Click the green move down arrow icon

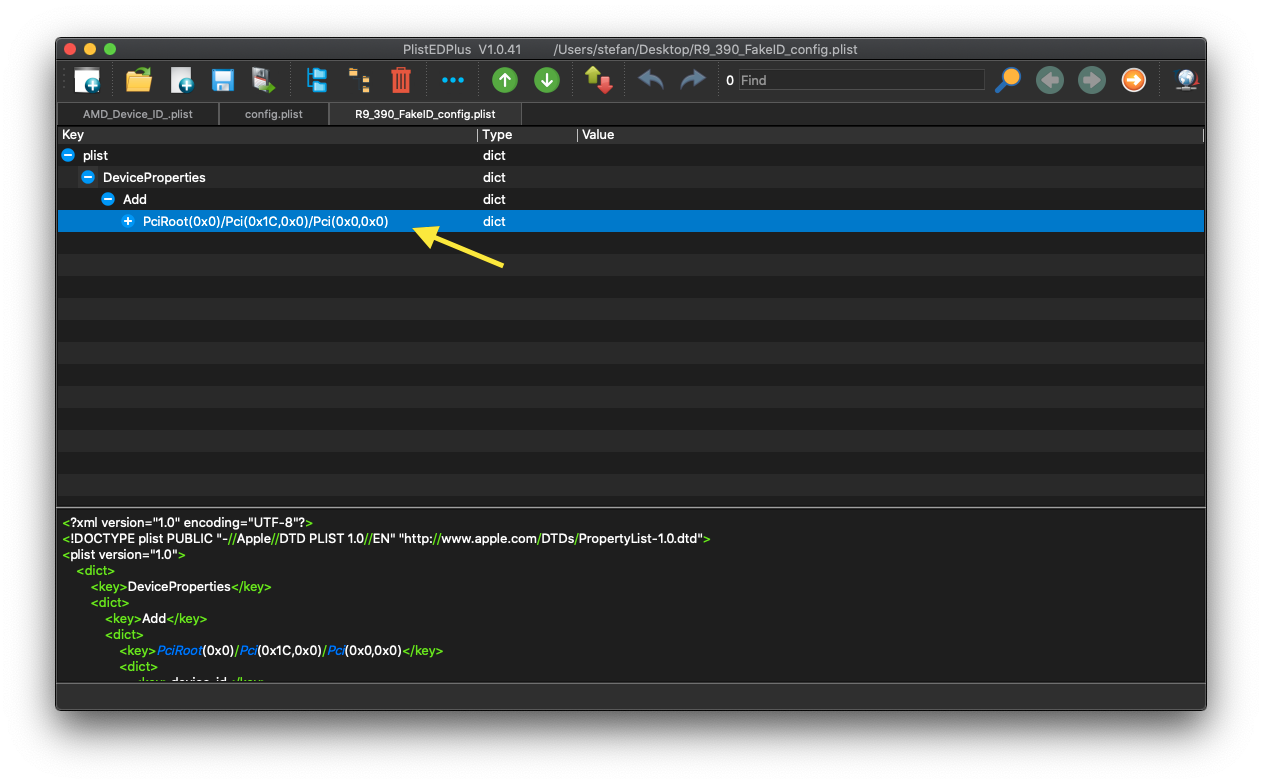coord(546,80)
